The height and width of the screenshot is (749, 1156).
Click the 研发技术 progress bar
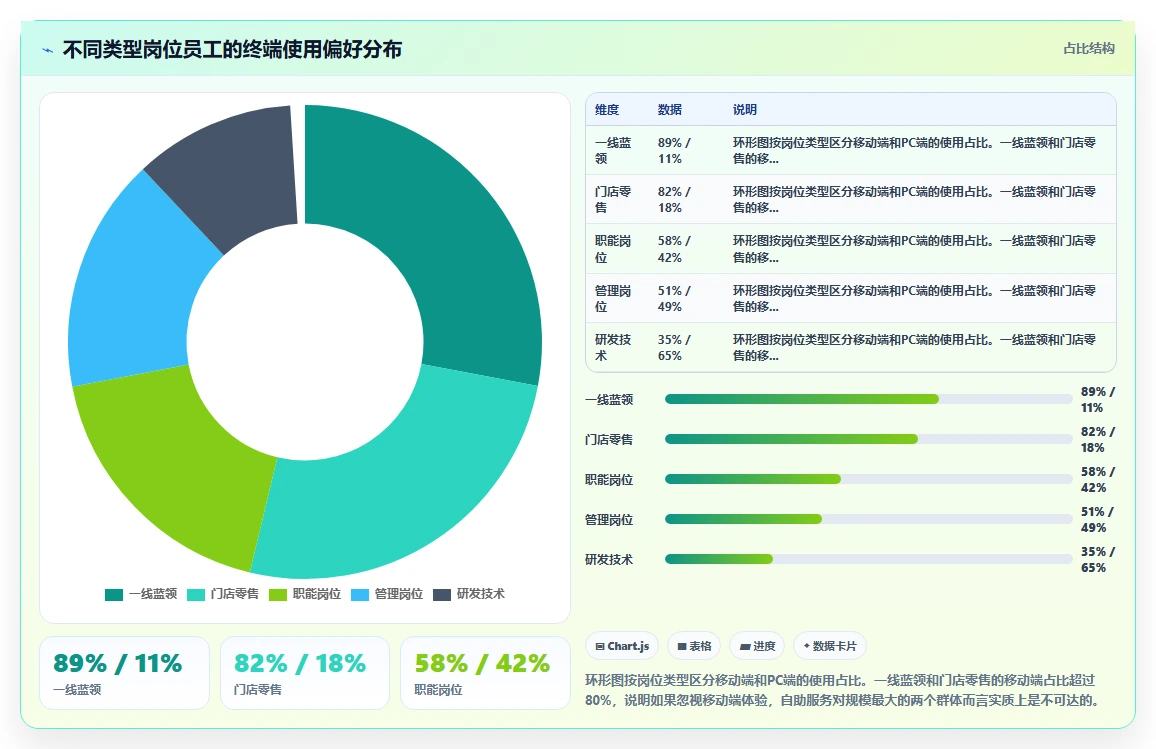[868, 559]
